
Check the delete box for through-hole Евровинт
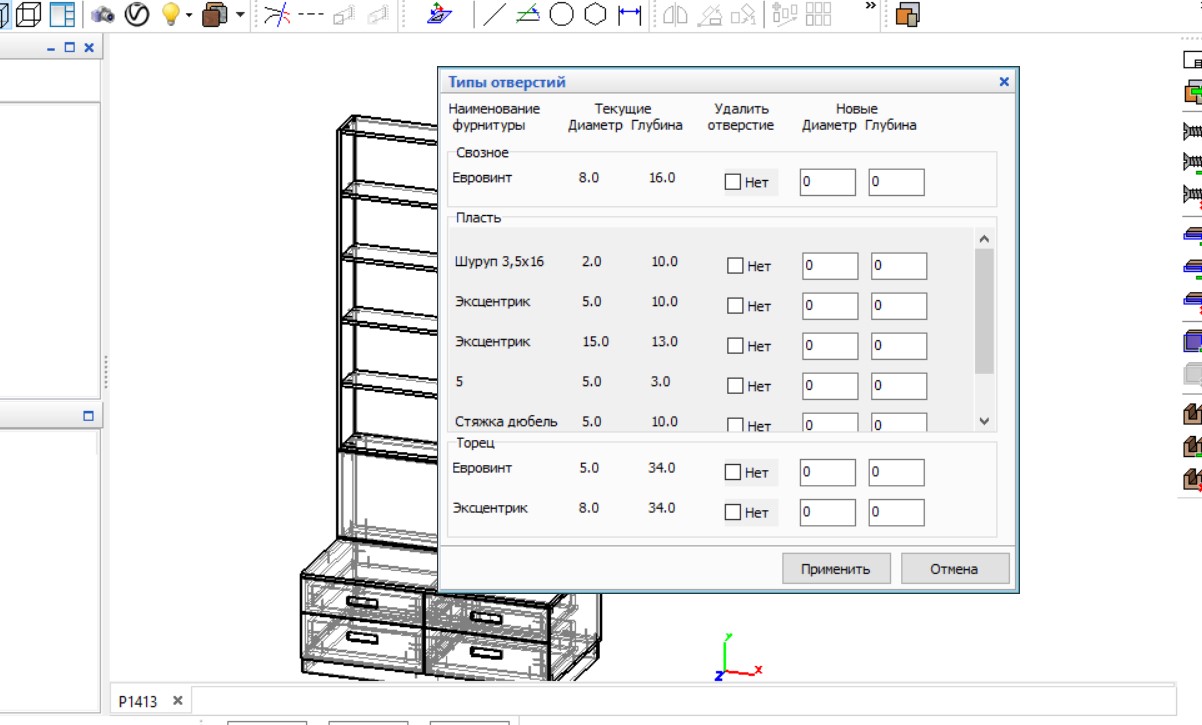tap(733, 183)
